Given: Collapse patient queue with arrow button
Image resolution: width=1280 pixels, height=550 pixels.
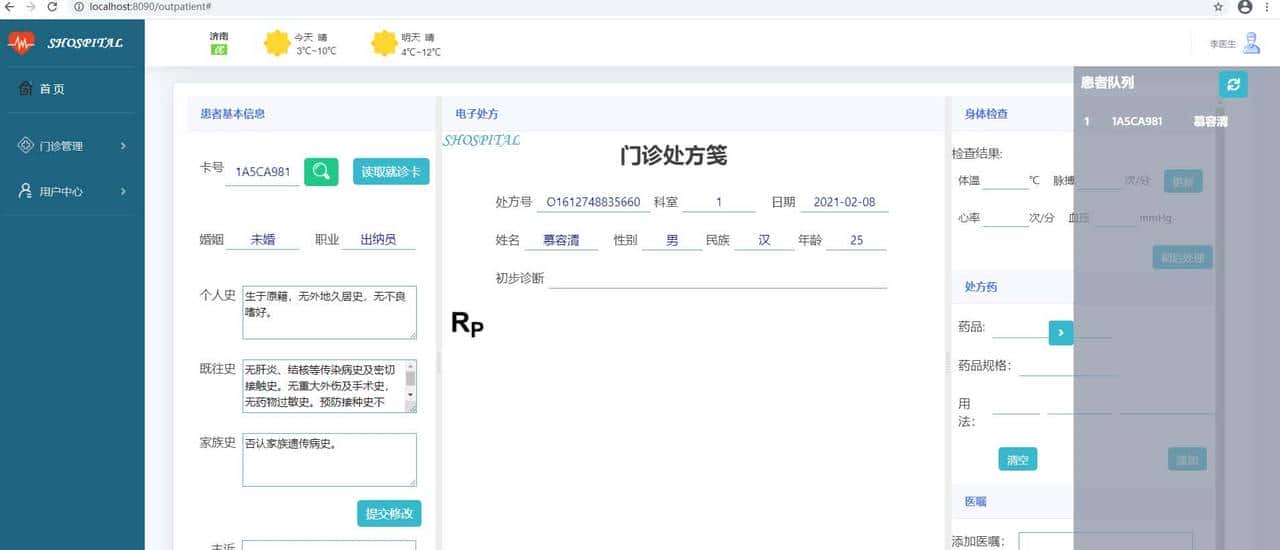Looking at the screenshot, I should point(1061,333).
